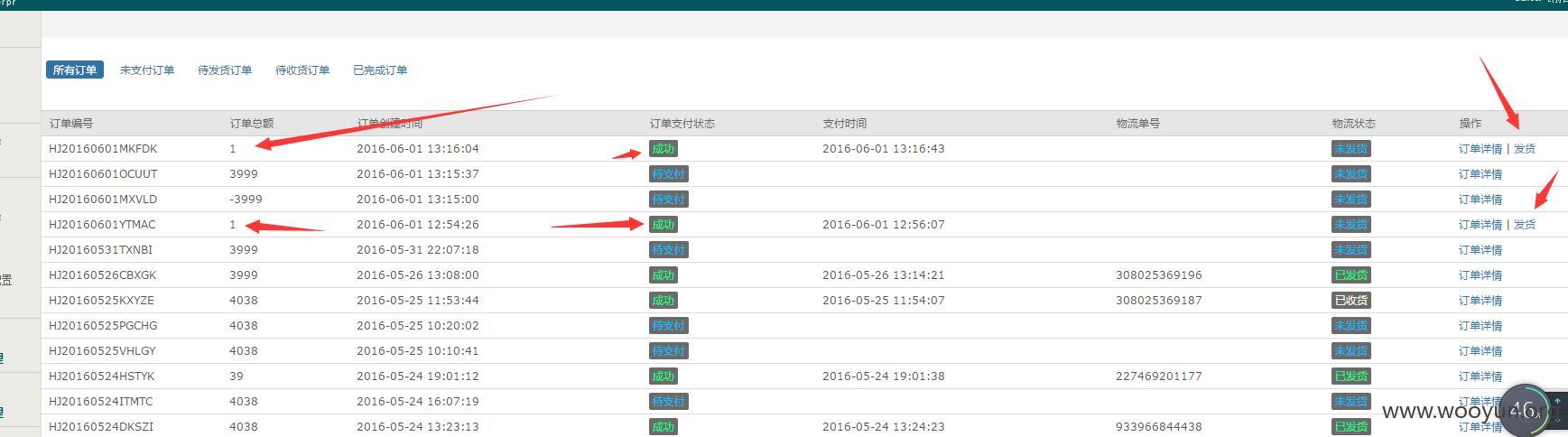Click the 待支付 badge for order HJ20160531TXNBI
This screenshot has width=1568, height=437.
(x=668, y=250)
